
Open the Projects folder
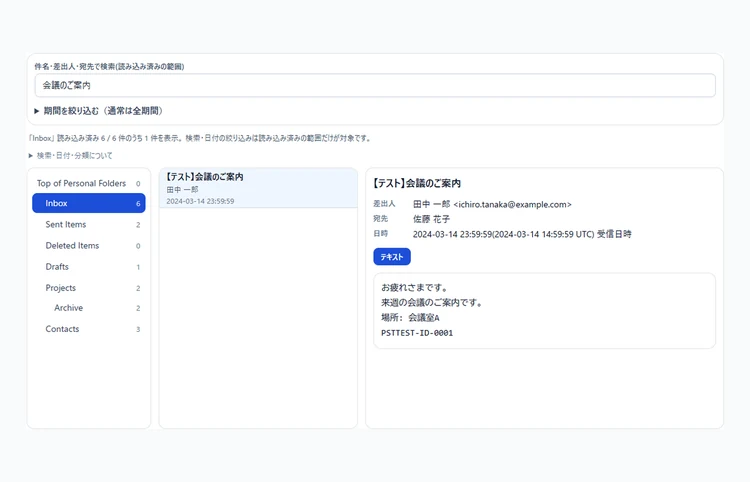[88, 288]
